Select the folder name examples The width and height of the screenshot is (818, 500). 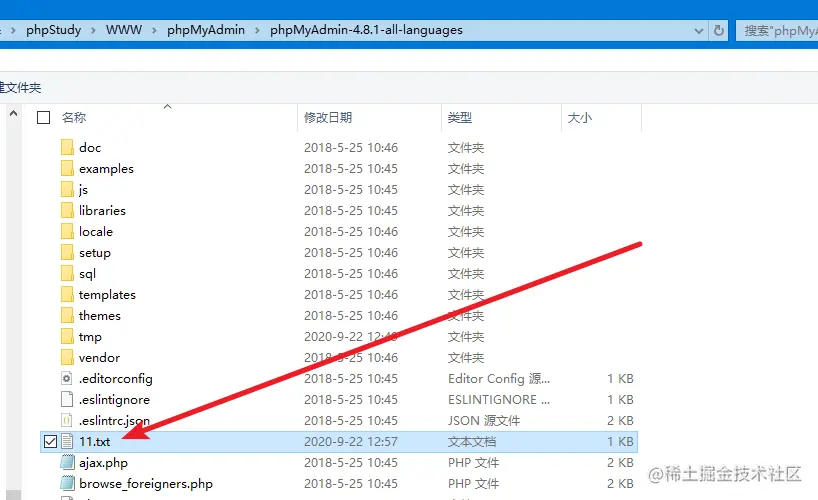tap(106, 169)
